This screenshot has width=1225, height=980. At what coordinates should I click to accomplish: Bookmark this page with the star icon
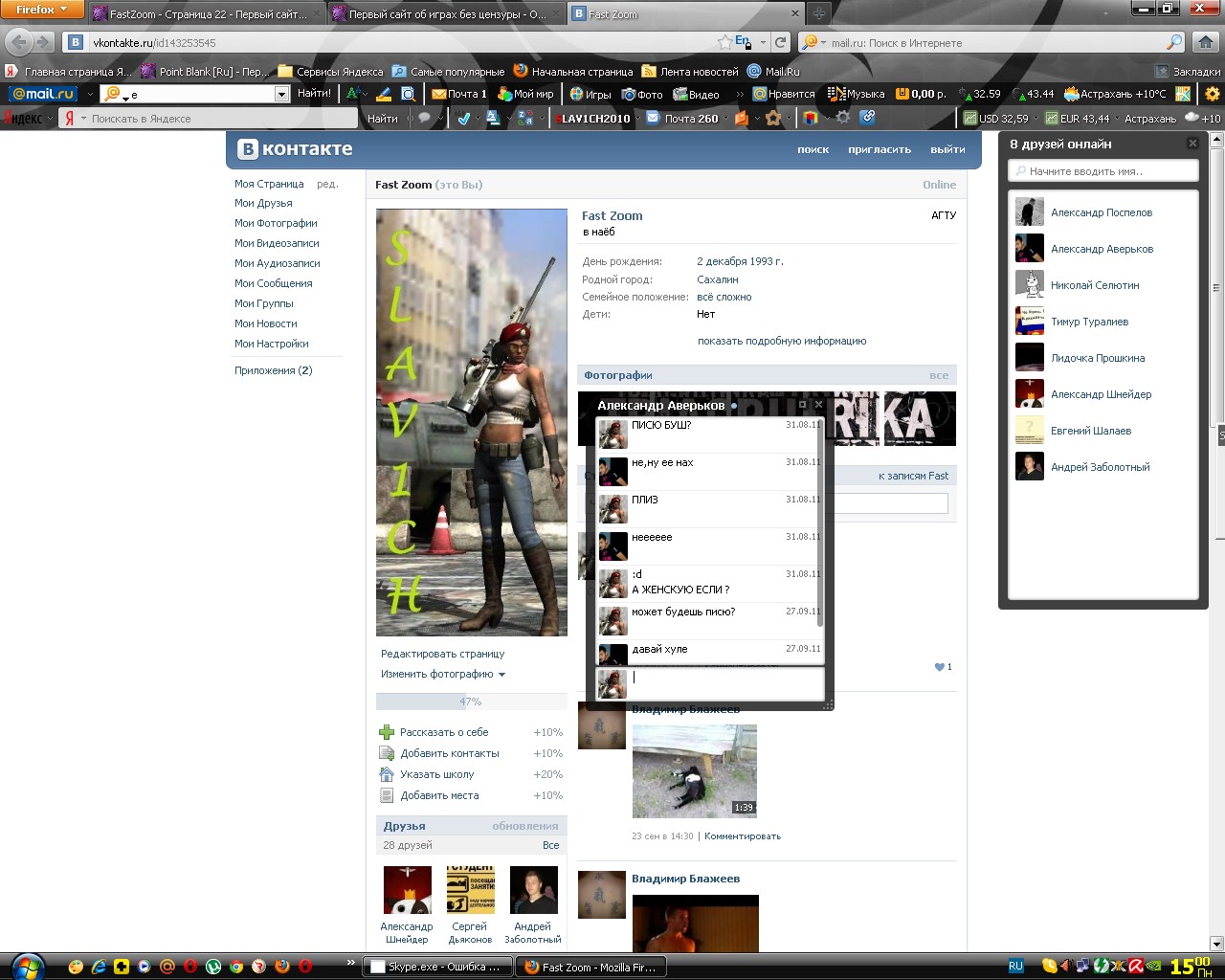click(725, 42)
